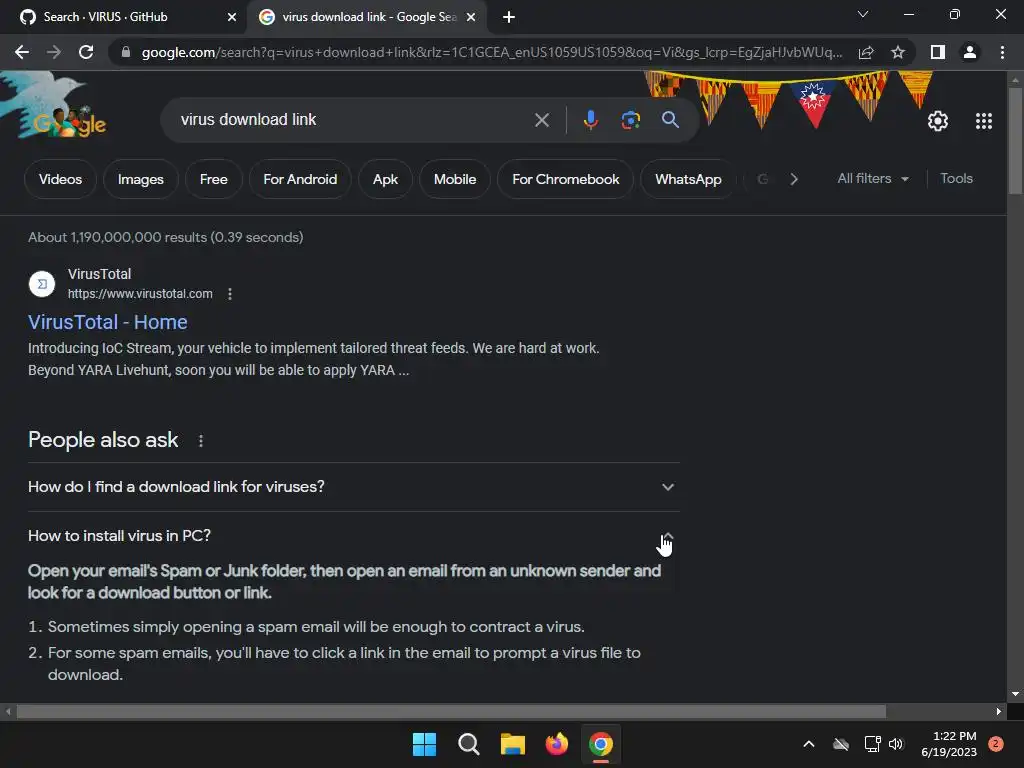This screenshot has width=1024, height=768.
Task: Filter results by Images
Action: tap(140, 179)
